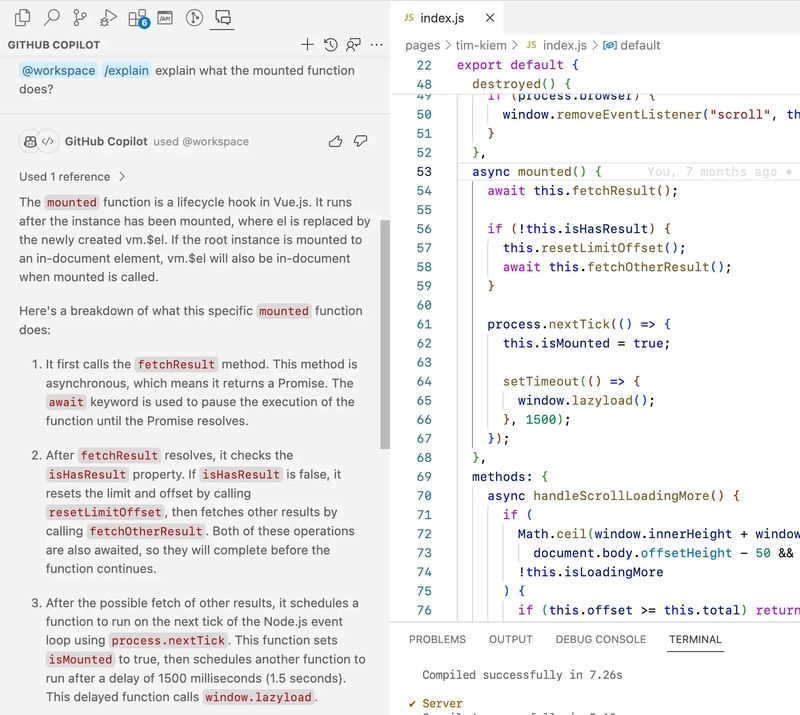Viewport: 800px width, 715px height.
Task: Select the Chat view icon
Action: click(222, 18)
